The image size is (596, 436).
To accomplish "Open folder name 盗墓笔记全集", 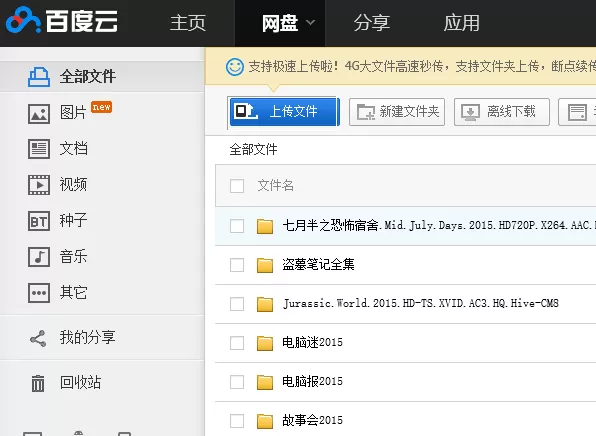I will point(318,265).
